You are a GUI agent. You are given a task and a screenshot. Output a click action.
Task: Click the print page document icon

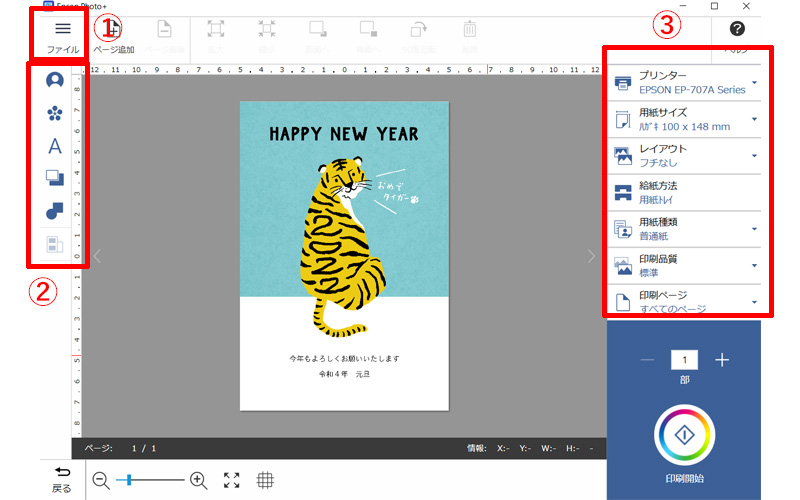point(622,302)
